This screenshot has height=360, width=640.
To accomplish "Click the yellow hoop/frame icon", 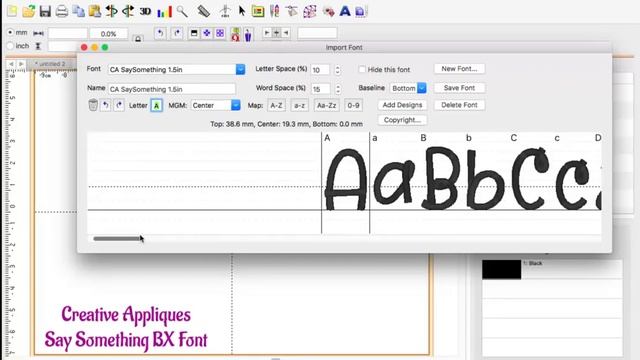I will pos(258,11).
